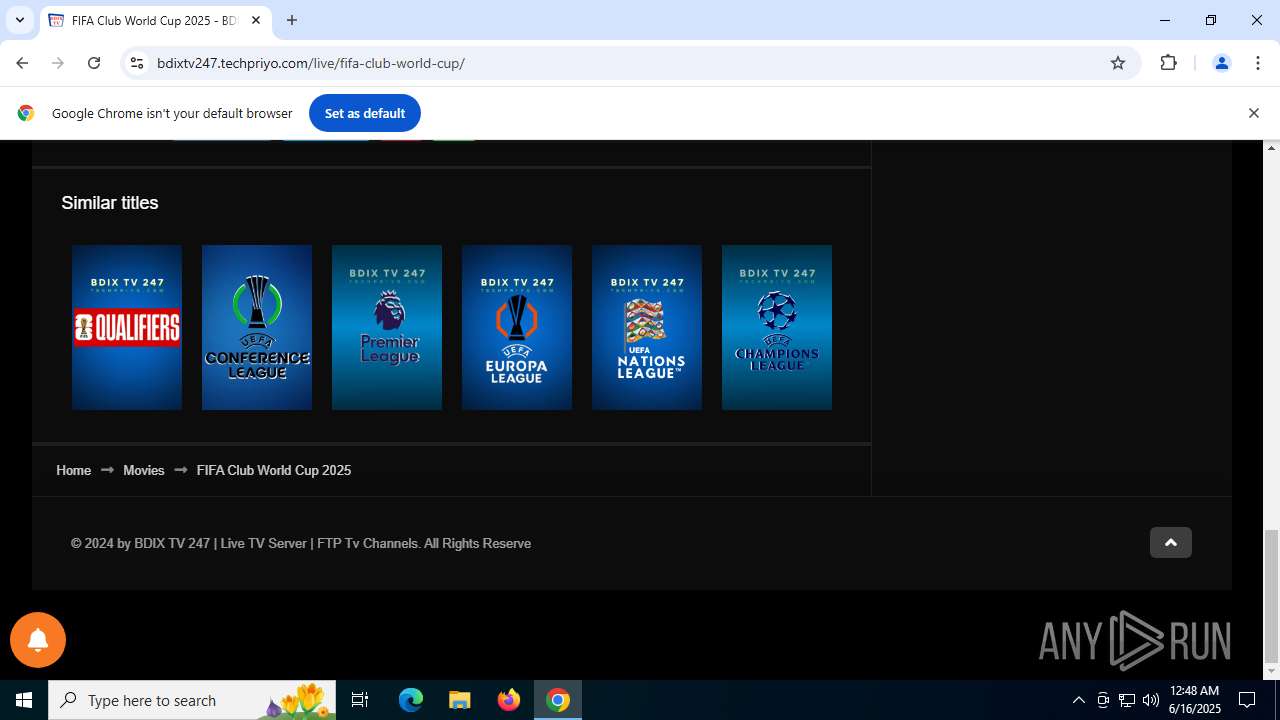This screenshot has width=1280, height=720.
Task: Open the Chrome profile icon
Action: click(x=1221, y=63)
